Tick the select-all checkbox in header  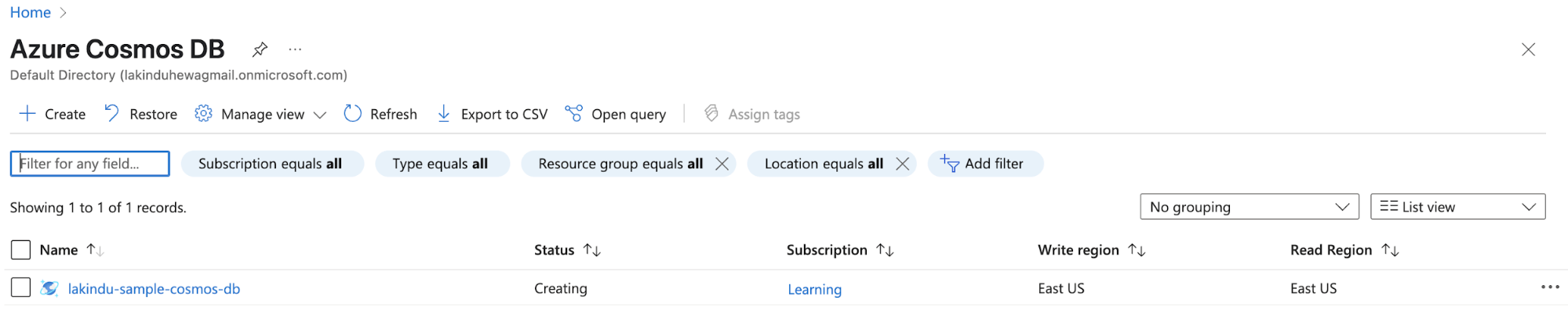[21, 250]
